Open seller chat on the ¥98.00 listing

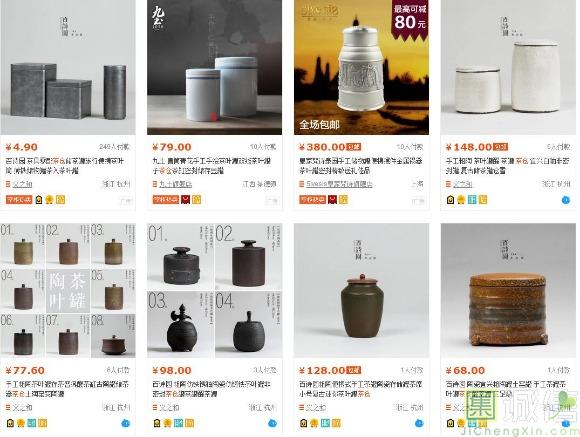272,423
